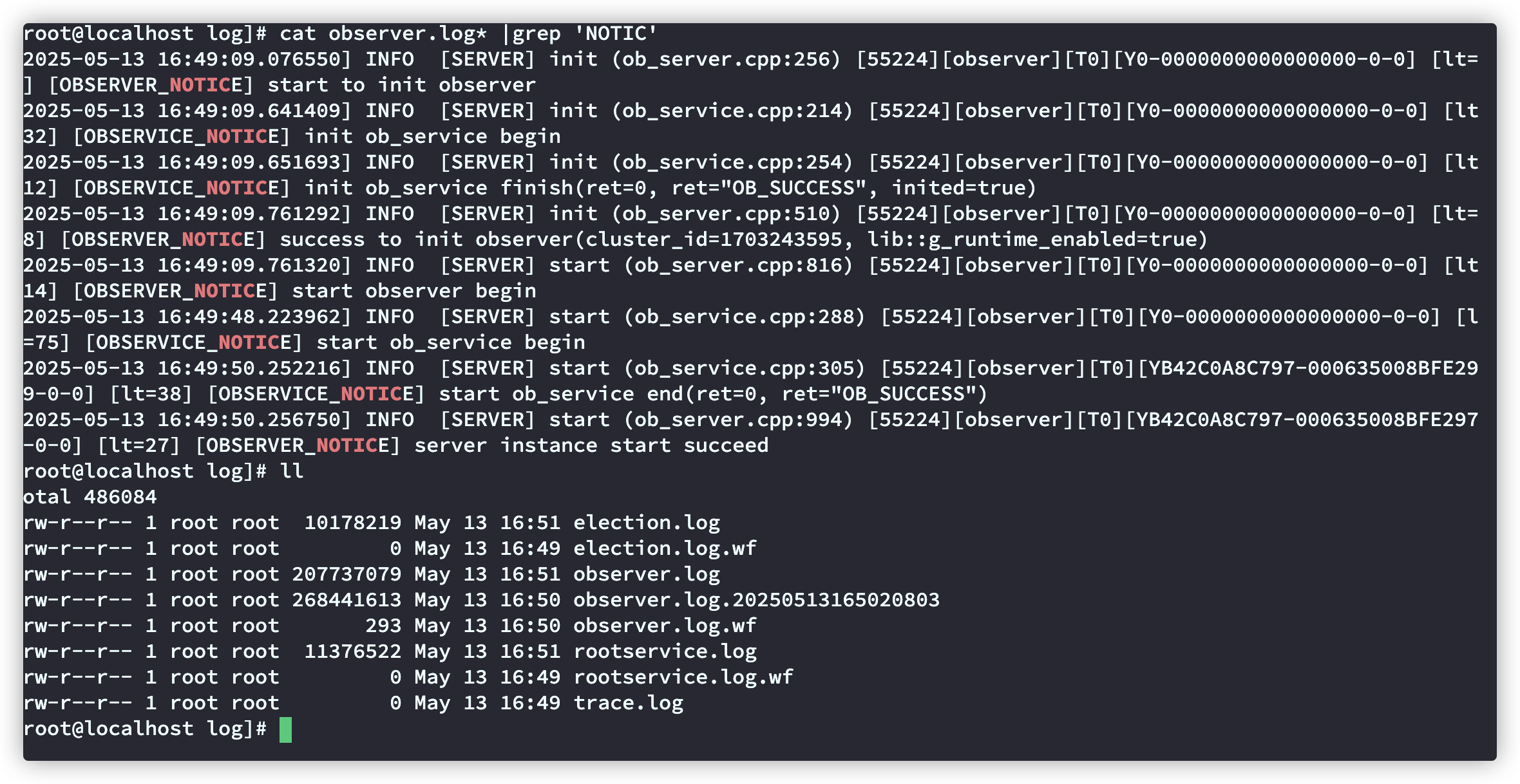Viewport: 1520px width, 784px height.
Task: Click the election.log filename
Action: [x=647, y=523]
